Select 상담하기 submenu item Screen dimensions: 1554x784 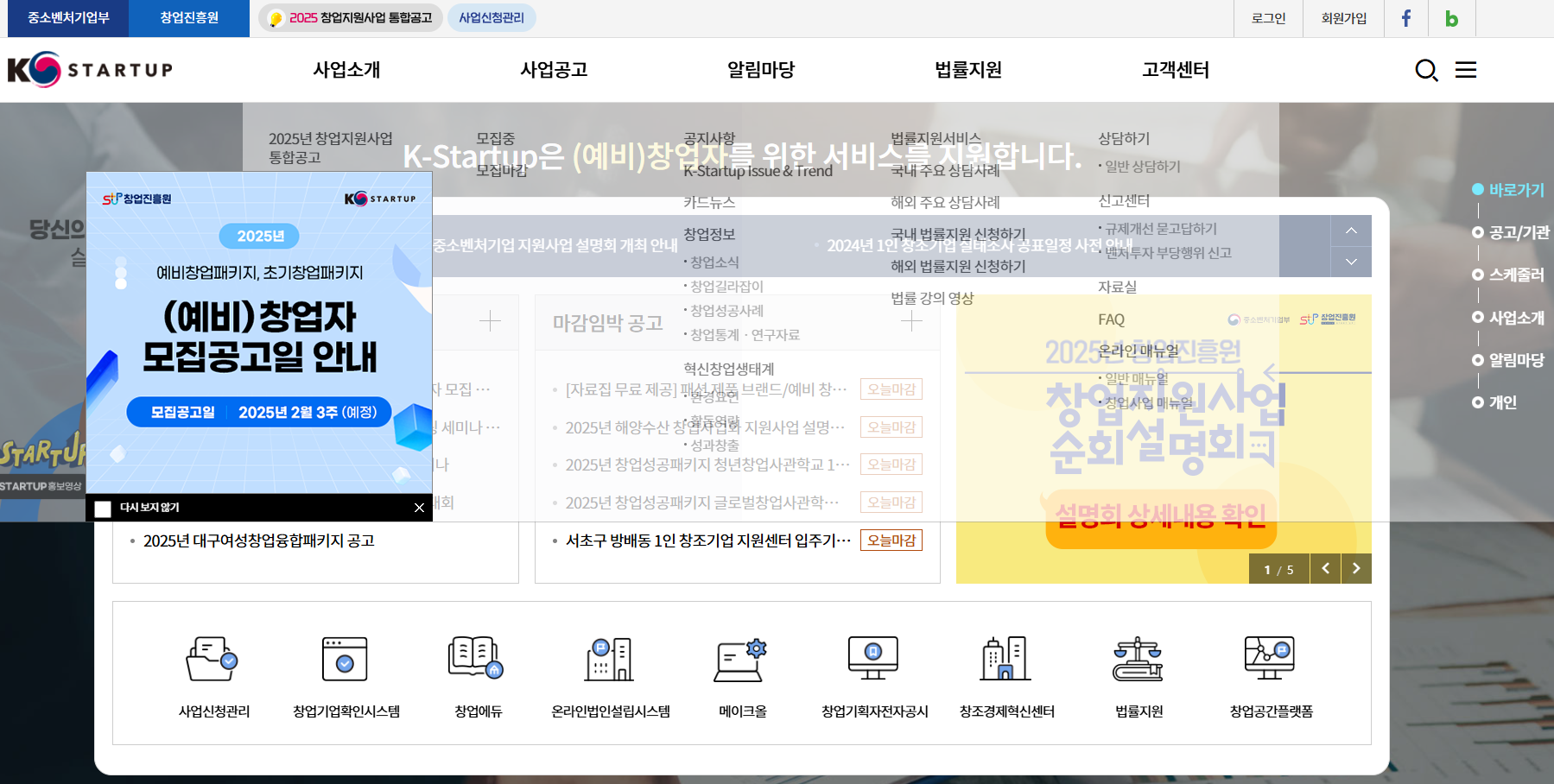tap(1124, 138)
